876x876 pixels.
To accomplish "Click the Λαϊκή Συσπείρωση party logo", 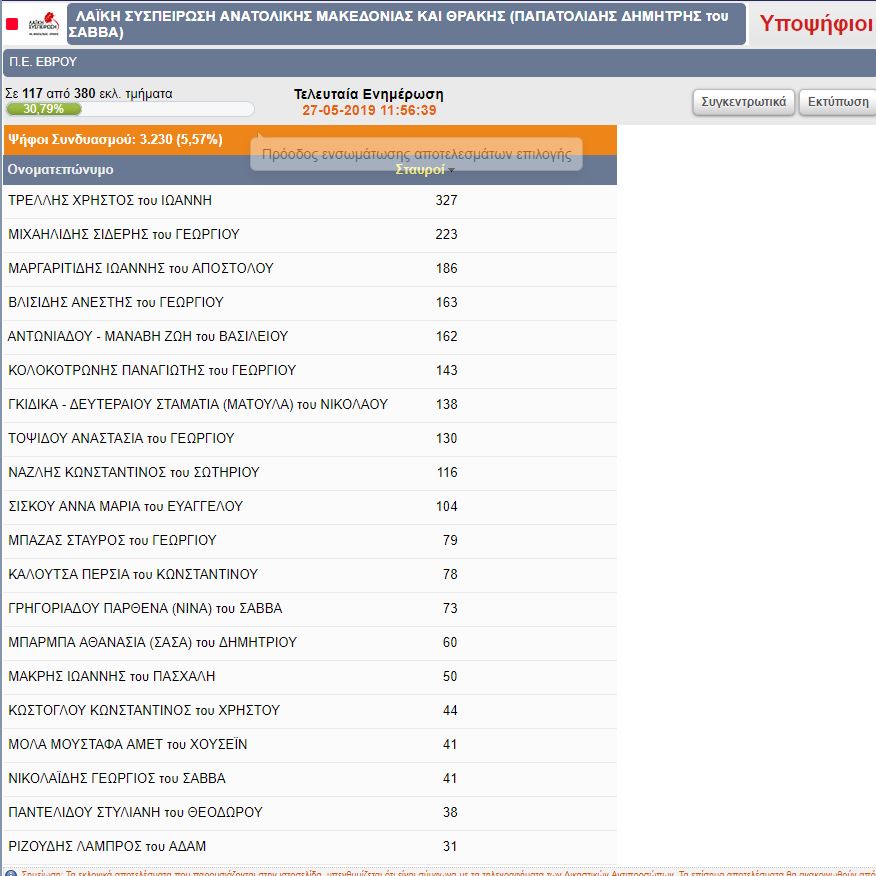I will (x=44, y=24).
